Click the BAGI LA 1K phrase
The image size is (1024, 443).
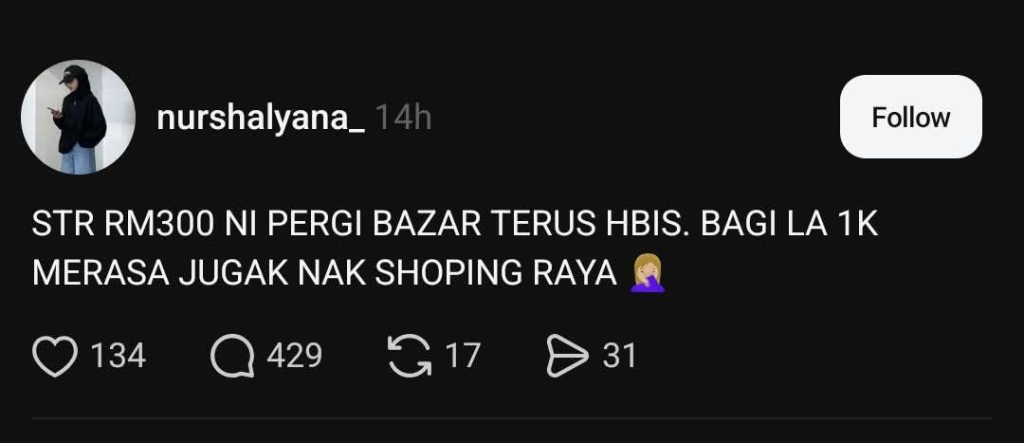tap(790, 225)
